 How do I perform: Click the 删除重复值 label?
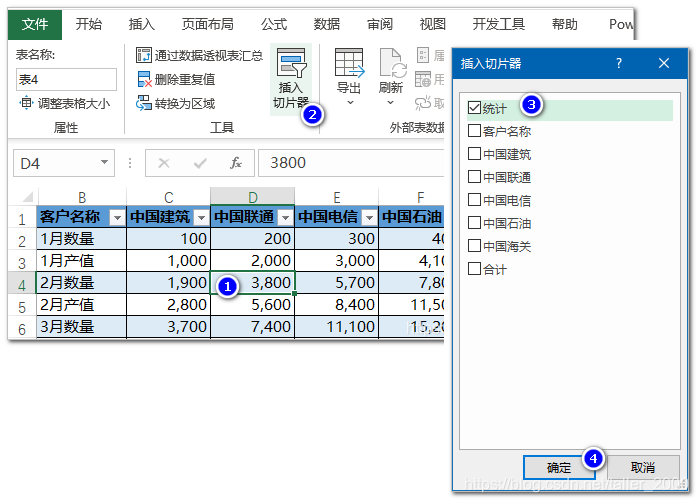pos(185,79)
